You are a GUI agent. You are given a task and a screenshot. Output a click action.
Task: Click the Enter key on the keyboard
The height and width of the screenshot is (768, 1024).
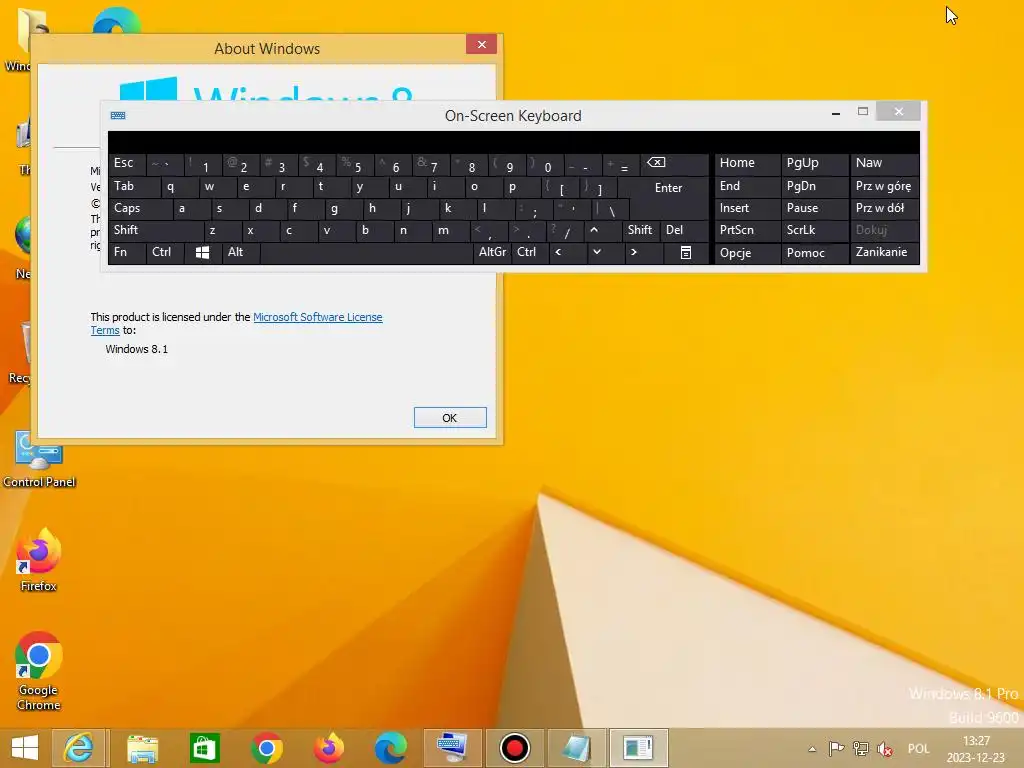click(x=667, y=188)
